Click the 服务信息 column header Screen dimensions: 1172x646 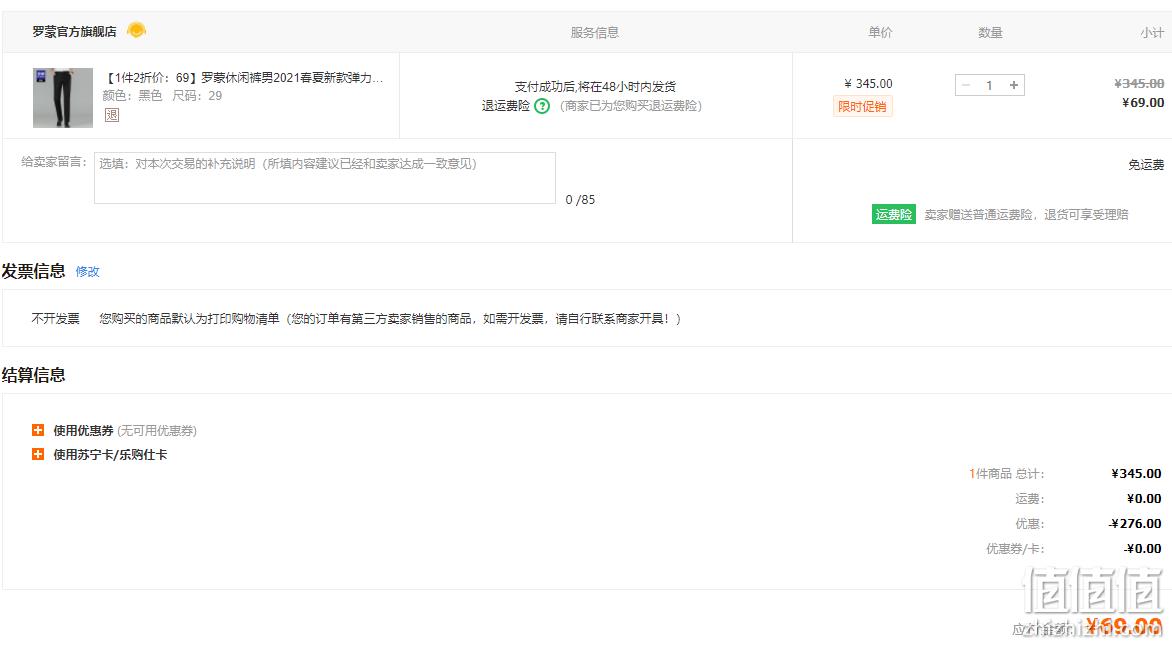[595, 32]
